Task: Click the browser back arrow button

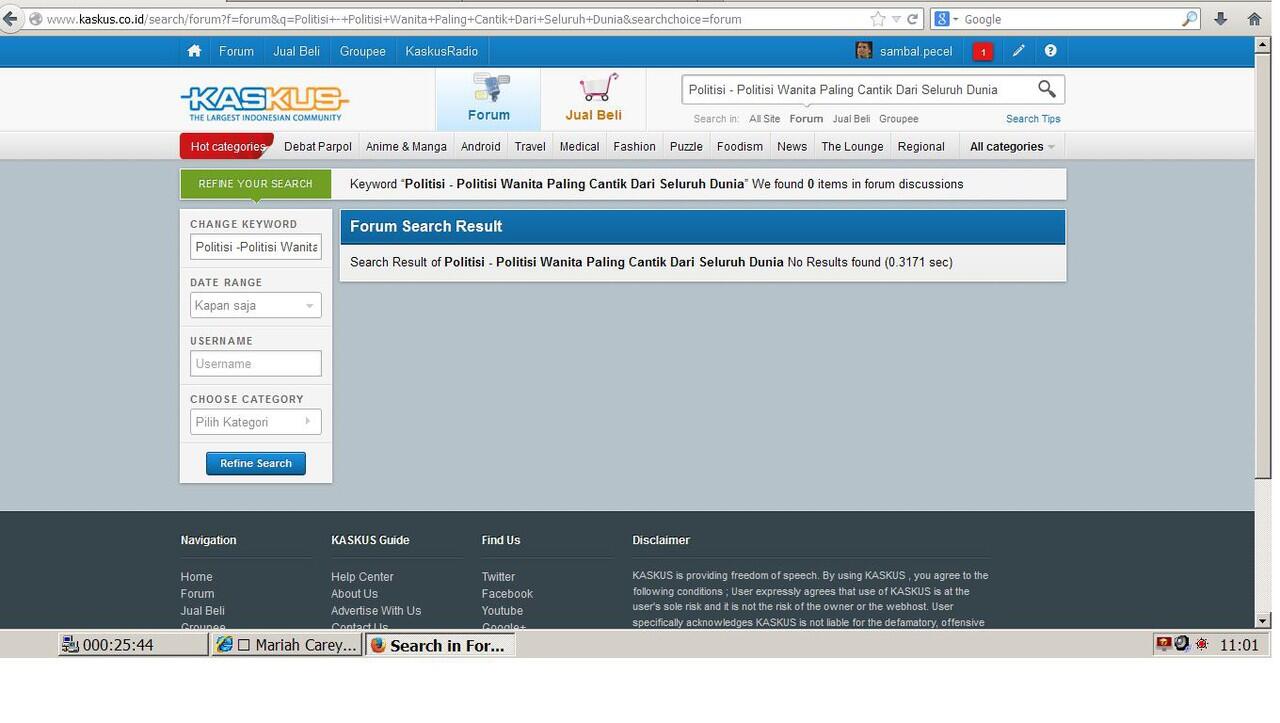Action: tap(10, 19)
